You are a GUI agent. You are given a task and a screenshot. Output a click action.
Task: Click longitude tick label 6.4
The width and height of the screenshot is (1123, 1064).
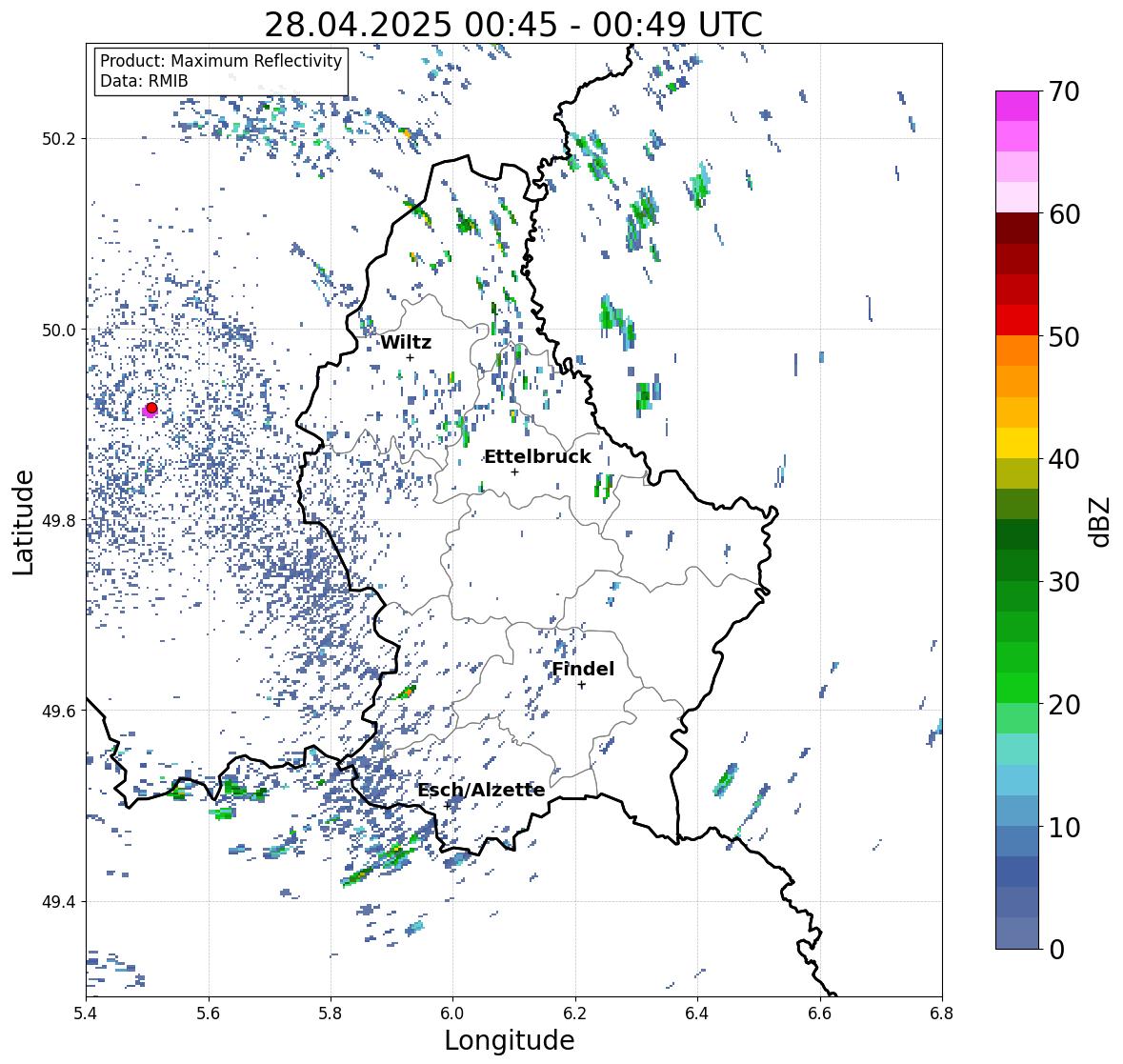pos(697,1013)
